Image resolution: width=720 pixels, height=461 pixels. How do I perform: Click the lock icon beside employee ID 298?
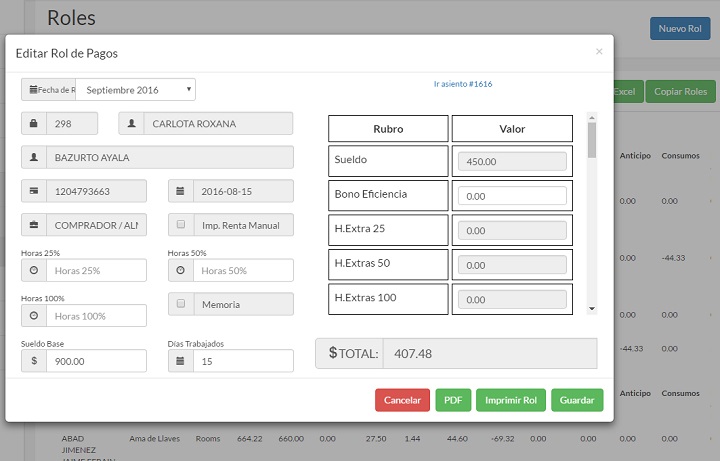pyautogui.click(x=34, y=124)
